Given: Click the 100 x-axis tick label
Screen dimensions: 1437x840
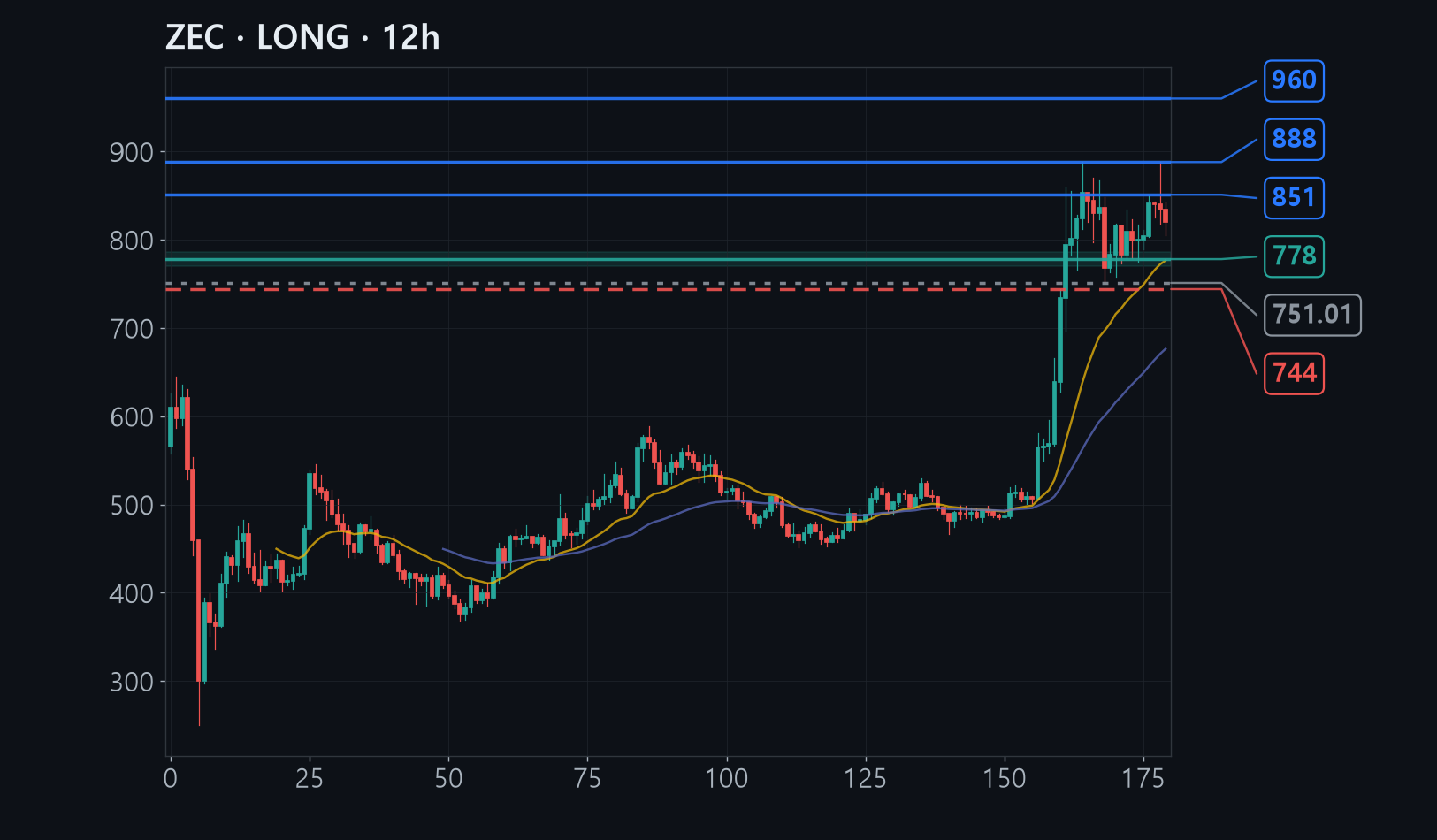Looking at the screenshot, I should pyautogui.click(x=726, y=779).
